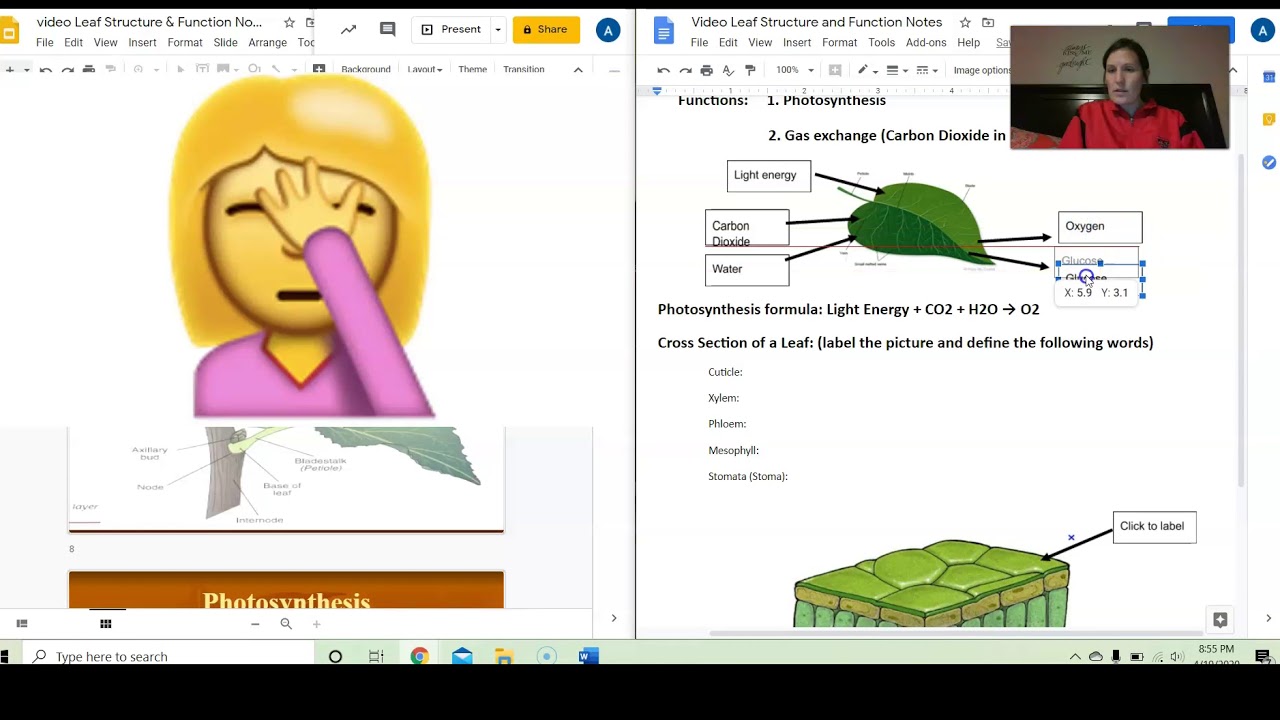This screenshot has width=1280, height=720.
Task: Click Undo in Slides toolbar
Action: point(45,69)
